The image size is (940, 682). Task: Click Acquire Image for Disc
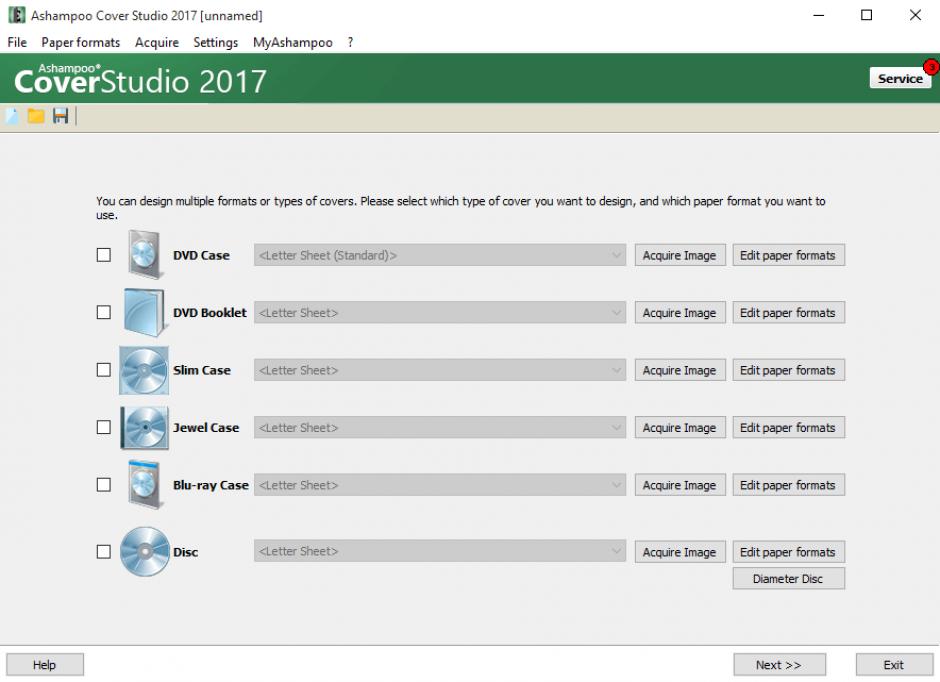click(680, 551)
